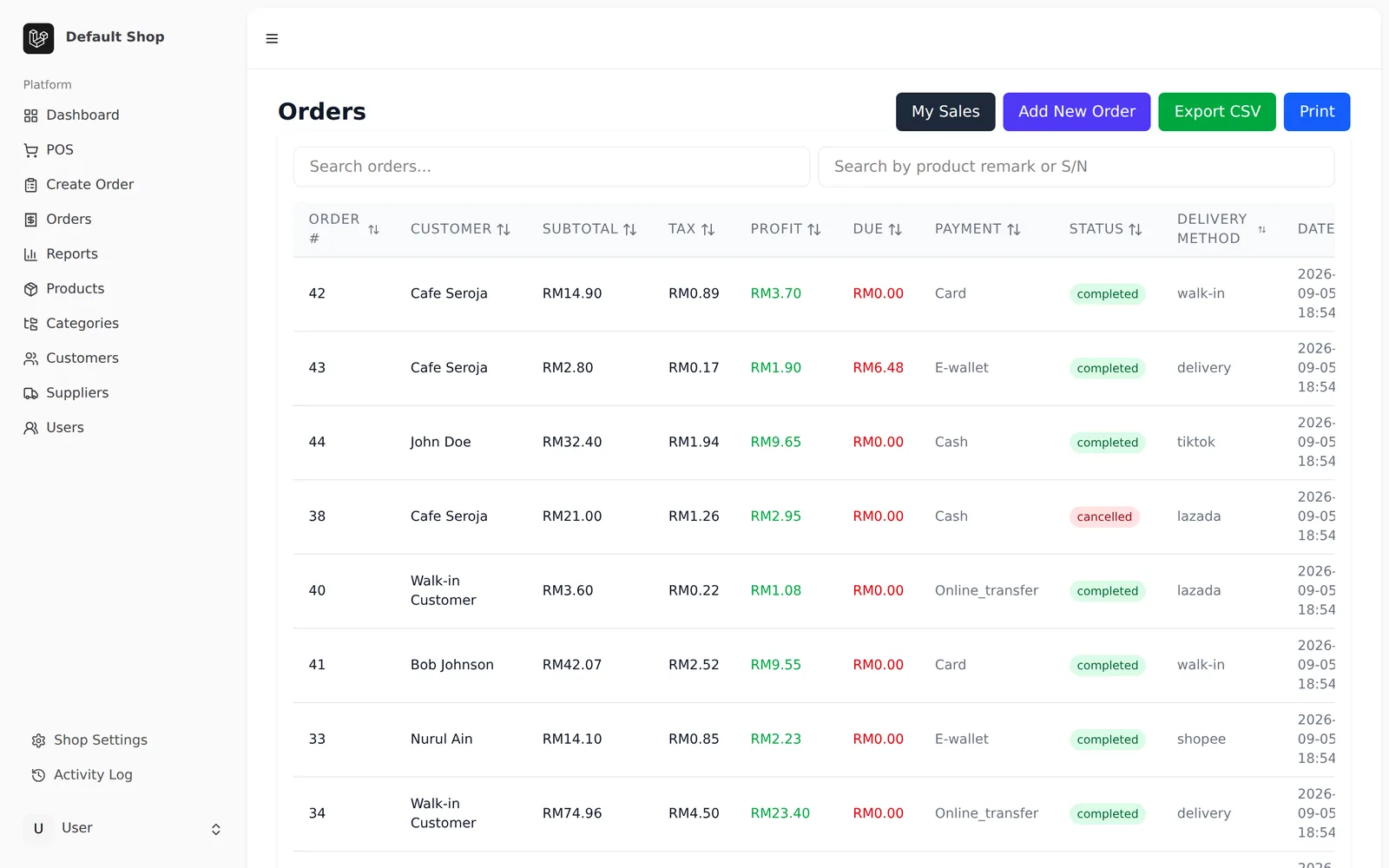Screen dimensions: 1389x868
Task: Click the user avatar U badge
Action: 38,829
